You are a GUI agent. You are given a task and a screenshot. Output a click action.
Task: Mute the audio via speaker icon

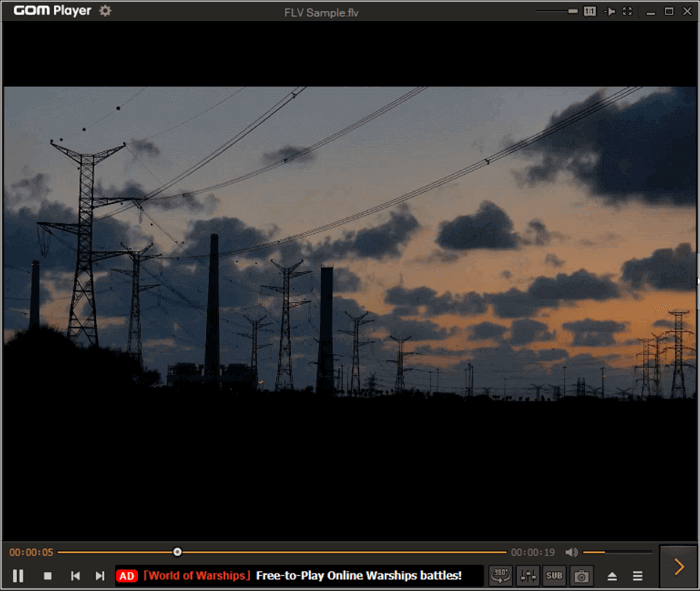click(571, 552)
